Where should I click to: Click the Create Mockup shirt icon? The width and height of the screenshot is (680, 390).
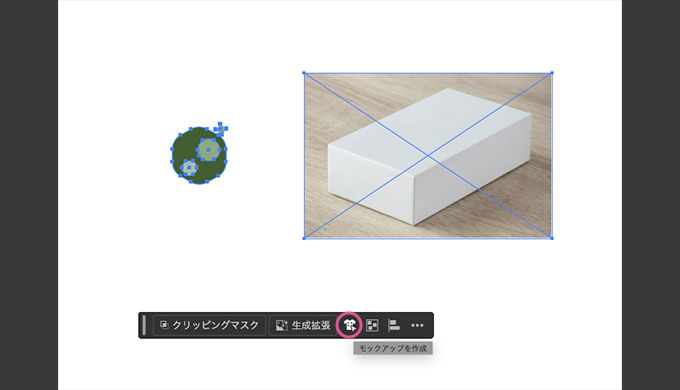(350, 325)
